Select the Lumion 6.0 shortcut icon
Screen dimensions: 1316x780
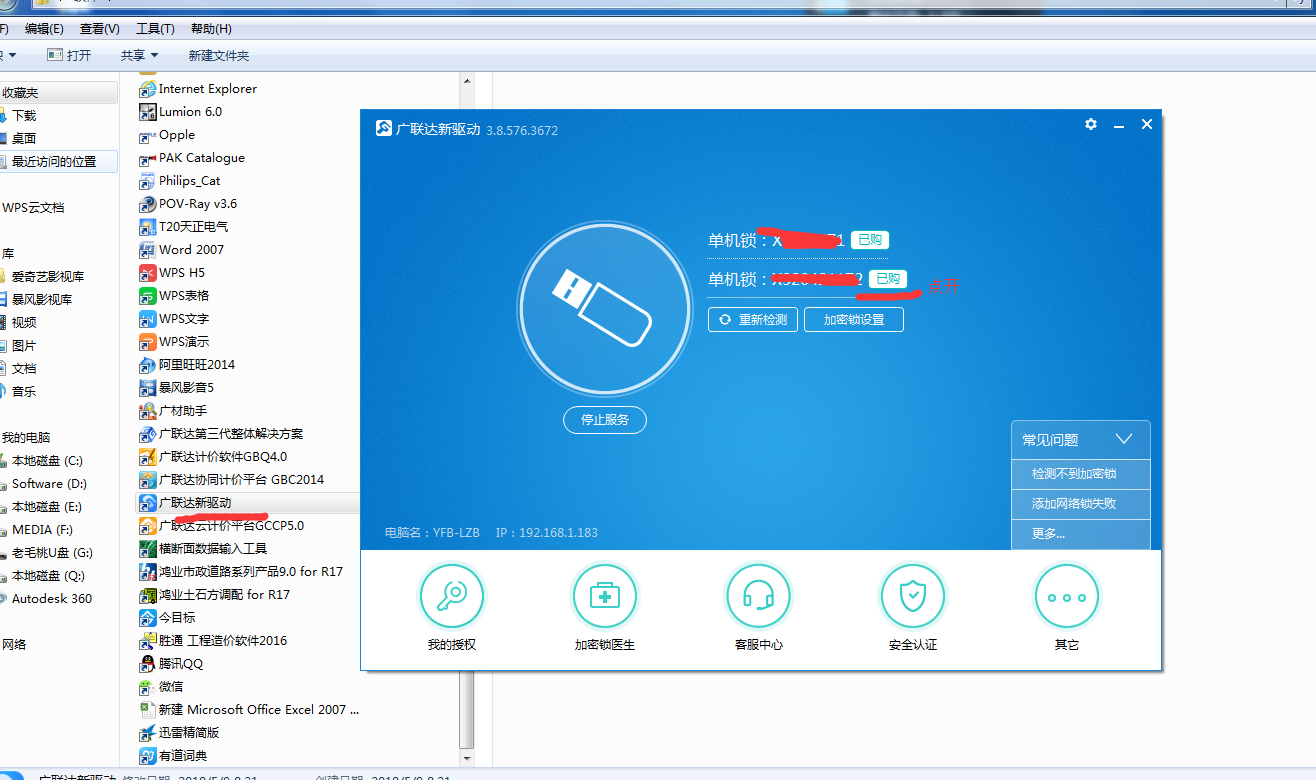click(148, 112)
